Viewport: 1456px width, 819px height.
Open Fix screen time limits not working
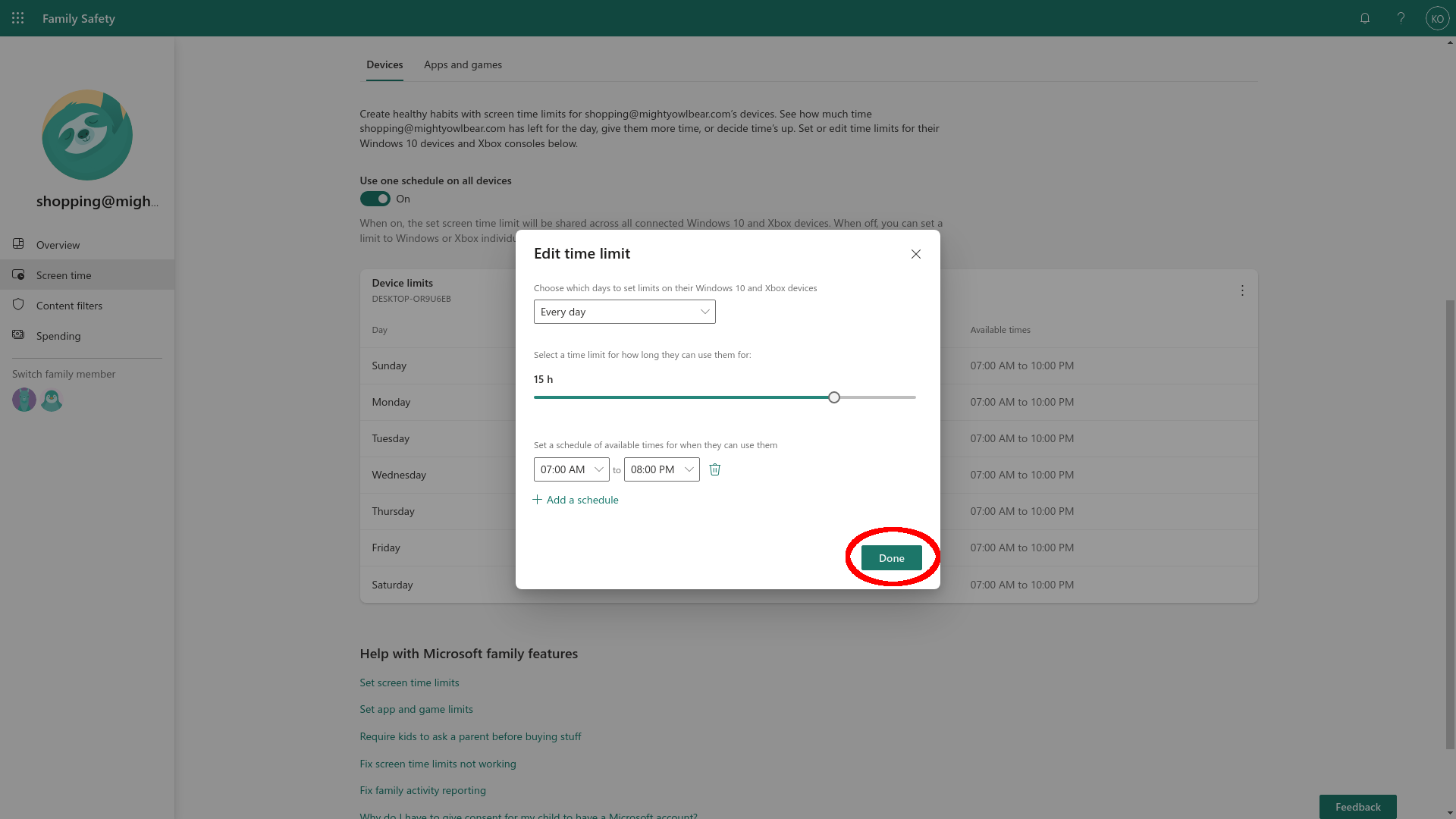(x=438, y=764)
